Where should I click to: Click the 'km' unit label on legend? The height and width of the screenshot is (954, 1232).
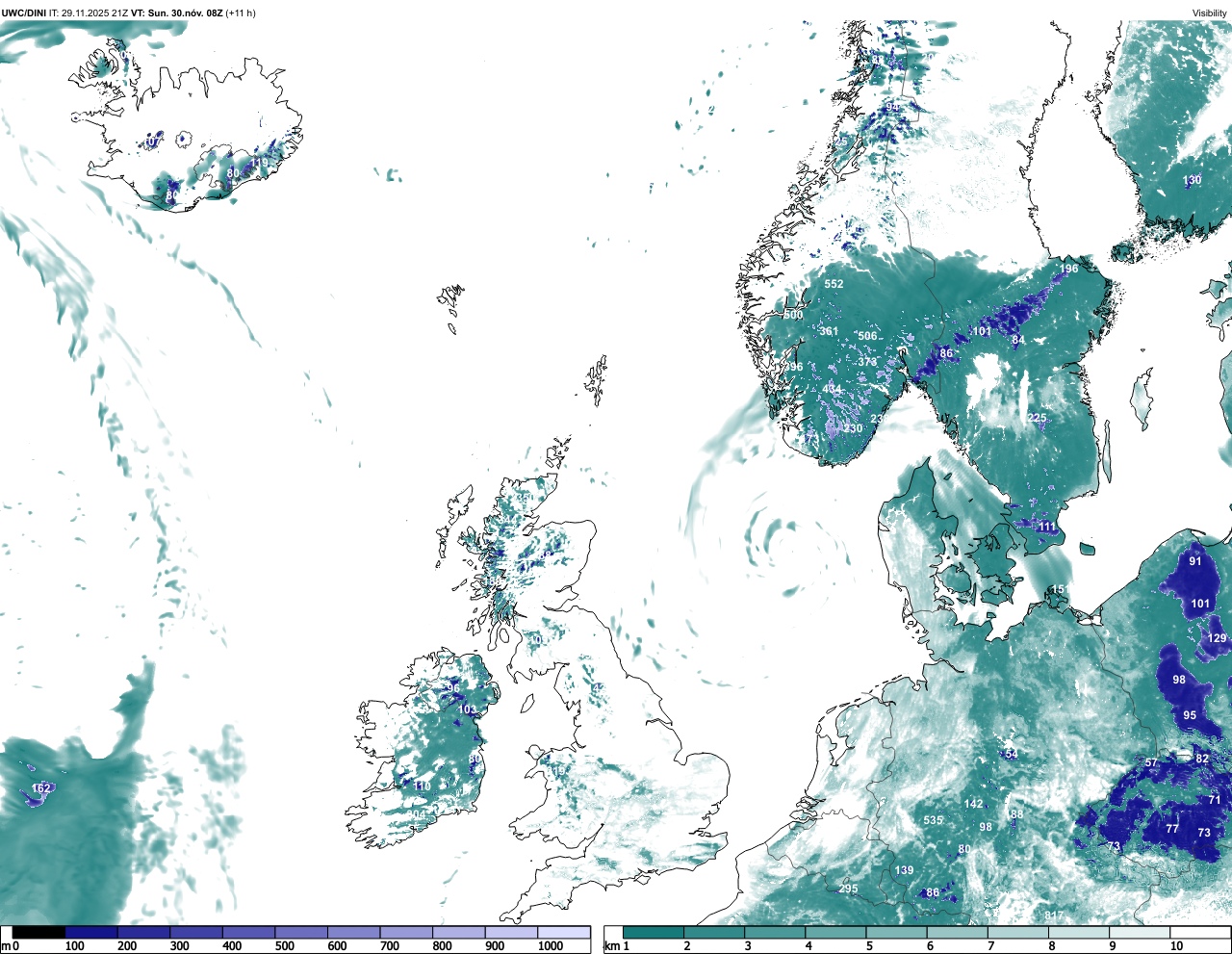click(x=611, y=946)
